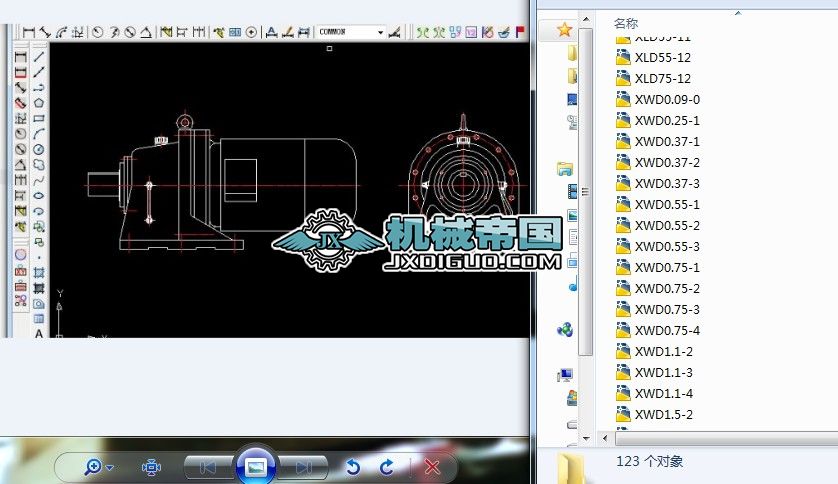Image resolution: width=838 pixels, height=484 pixels.
Task: Rotate image counterclockwise
Action: 352,467
